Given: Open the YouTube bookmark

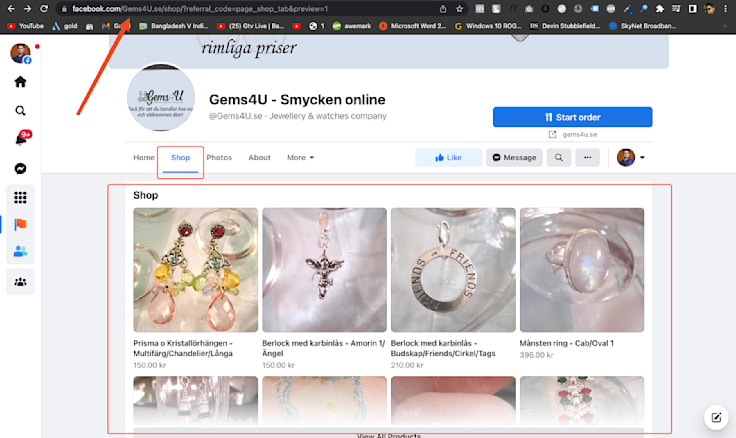Looking at the screenshot, I should click(26, 26).
